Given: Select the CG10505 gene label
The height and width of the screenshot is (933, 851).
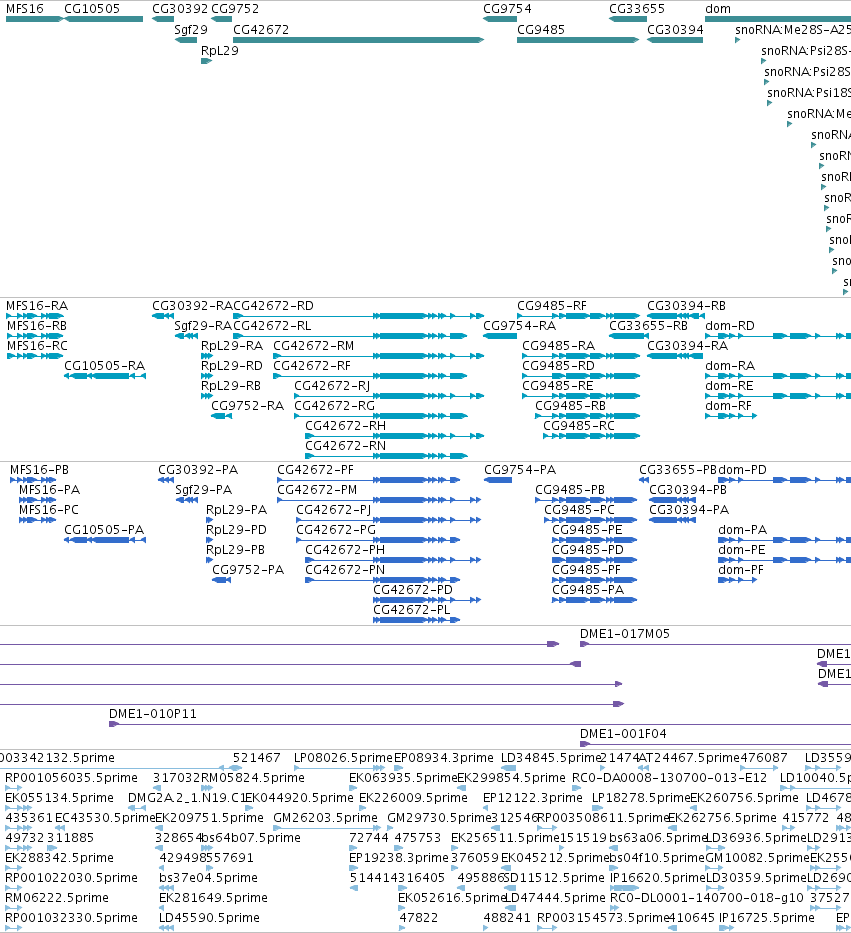Looking at the screenshot, I should 92,9.
